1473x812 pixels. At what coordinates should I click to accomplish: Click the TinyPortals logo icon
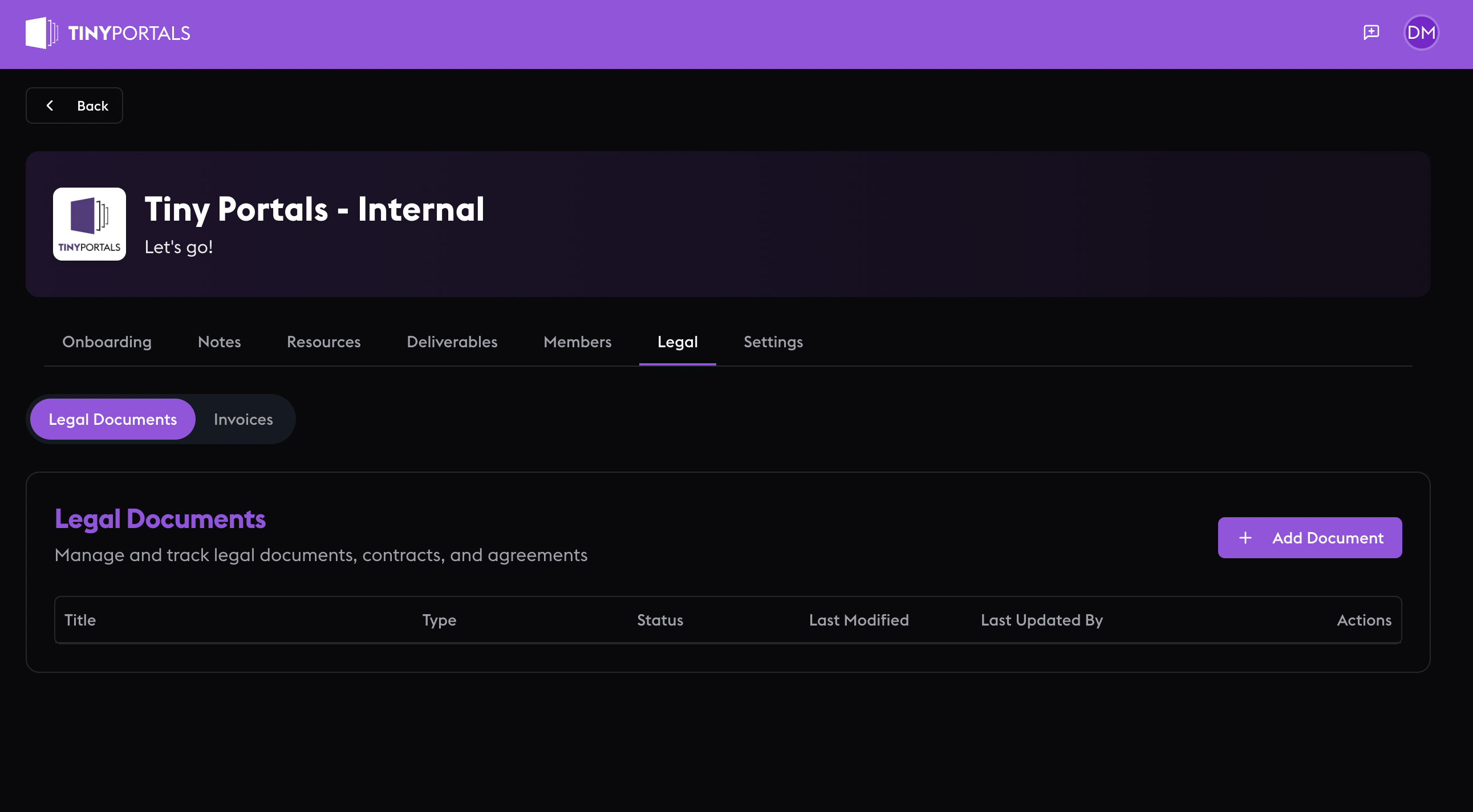coord(41,33)
